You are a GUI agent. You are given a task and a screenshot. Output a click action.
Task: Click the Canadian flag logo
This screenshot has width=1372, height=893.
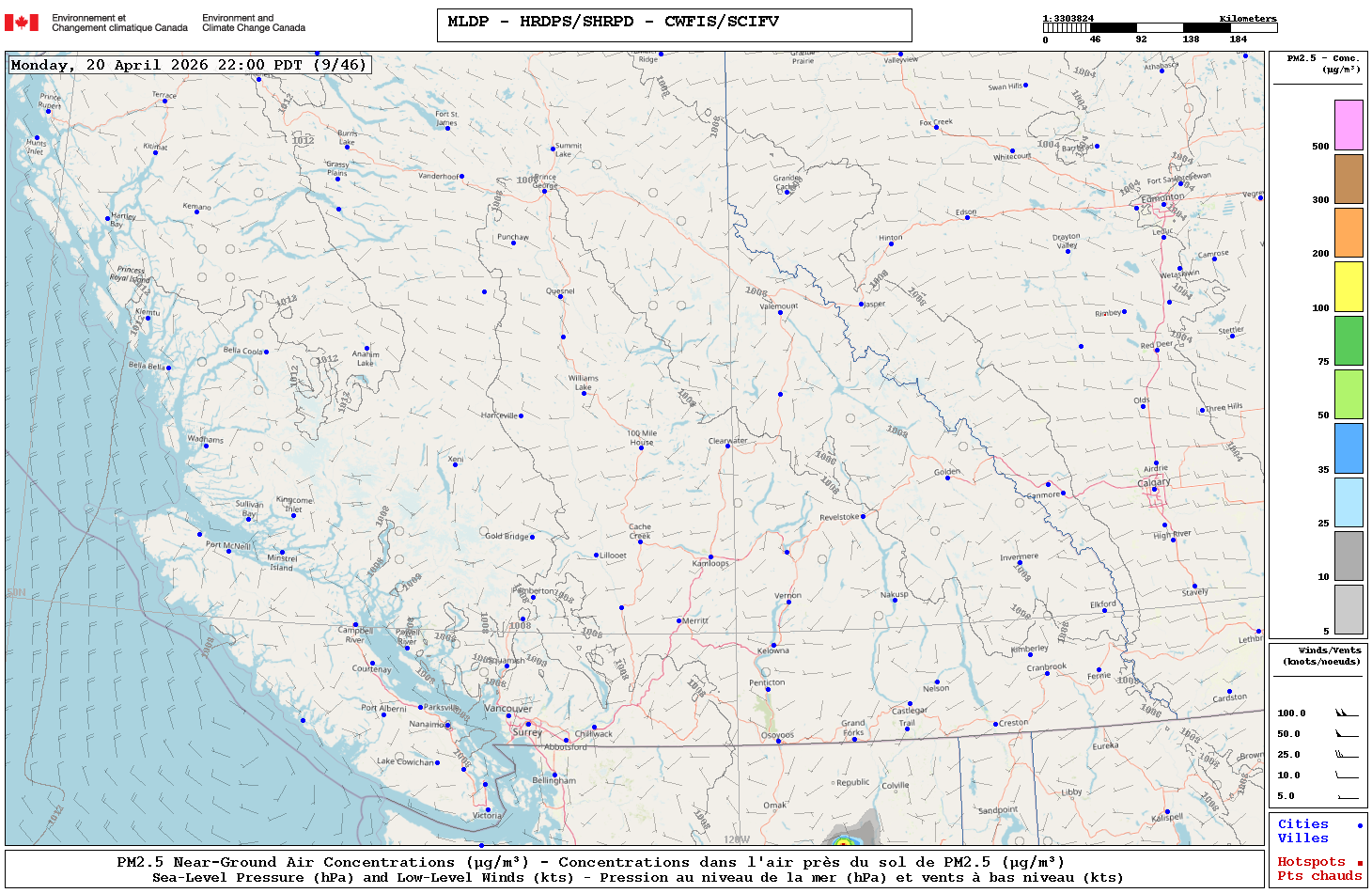coord(22,23)
